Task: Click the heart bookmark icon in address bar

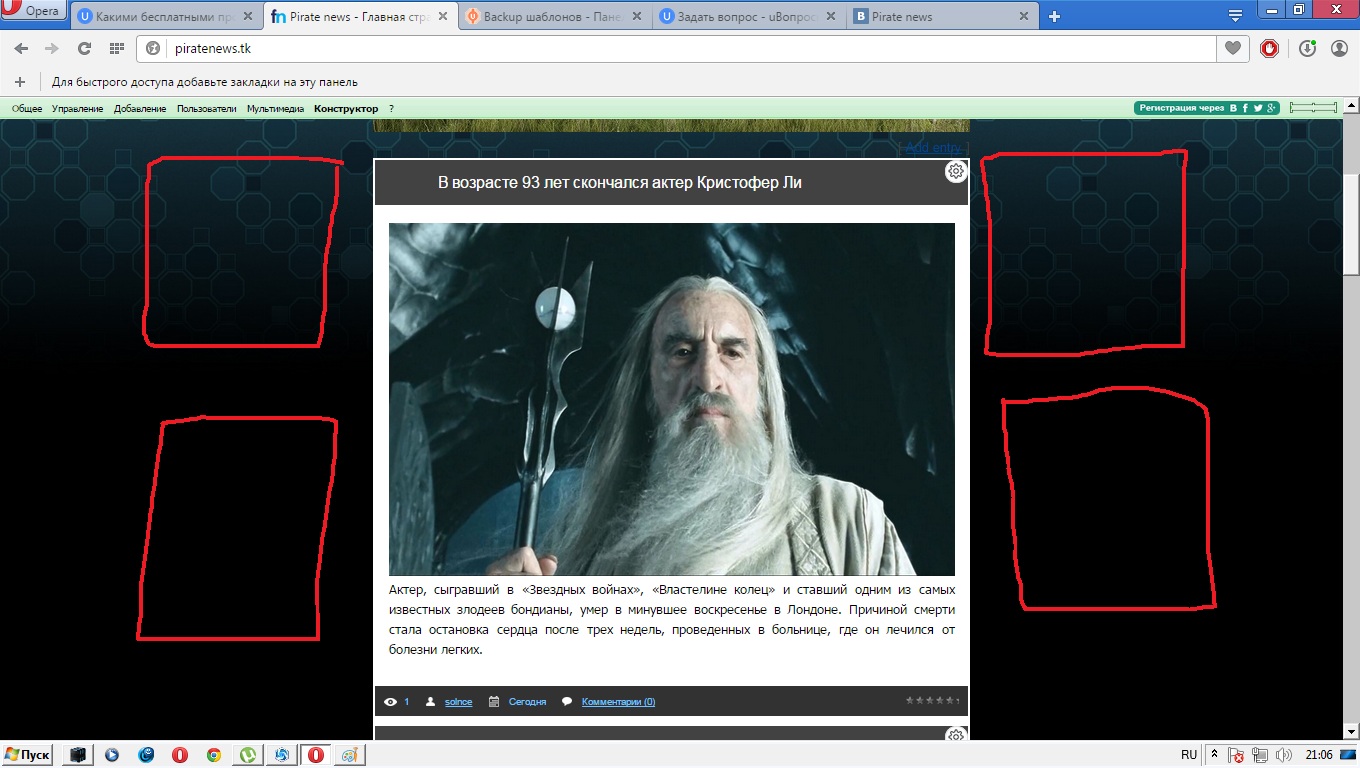Action: click(x=1233, y=48)
